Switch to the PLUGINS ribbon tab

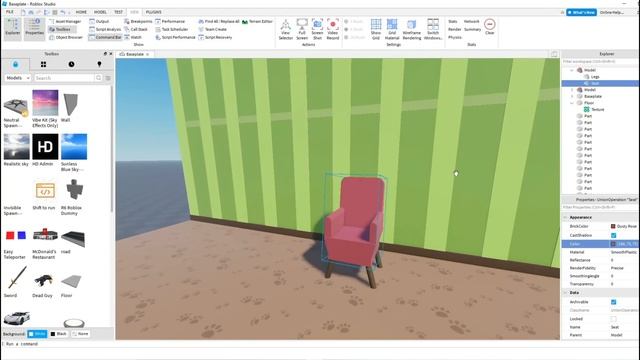click(x=153, y=12)
